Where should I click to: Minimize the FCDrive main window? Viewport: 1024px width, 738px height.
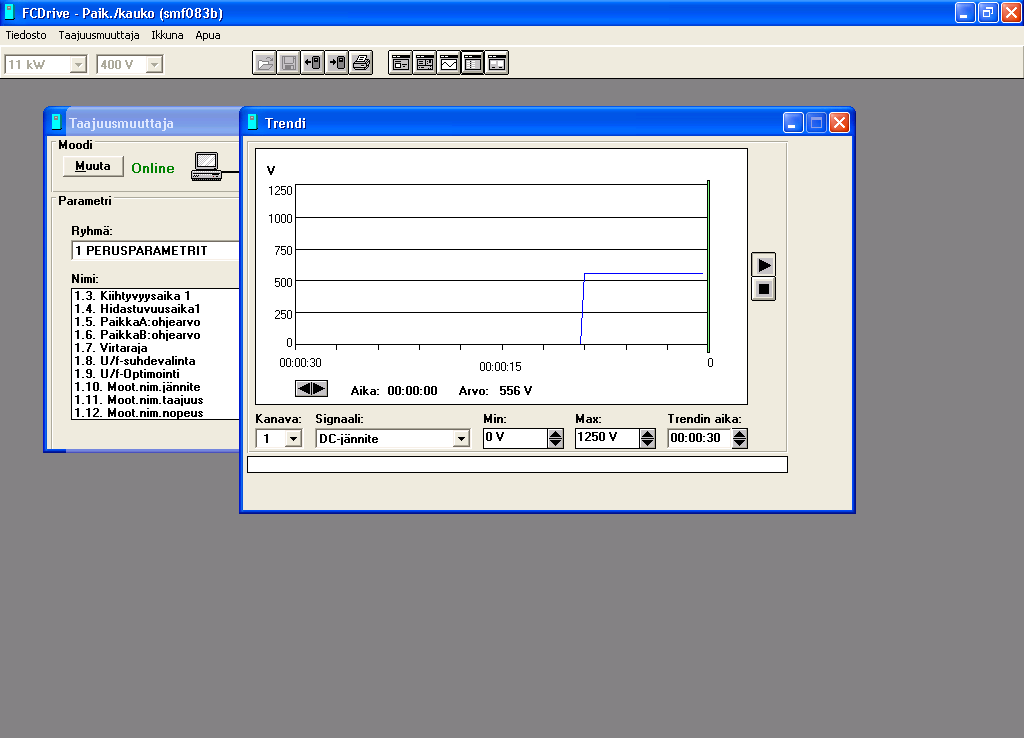pos(965,12)
